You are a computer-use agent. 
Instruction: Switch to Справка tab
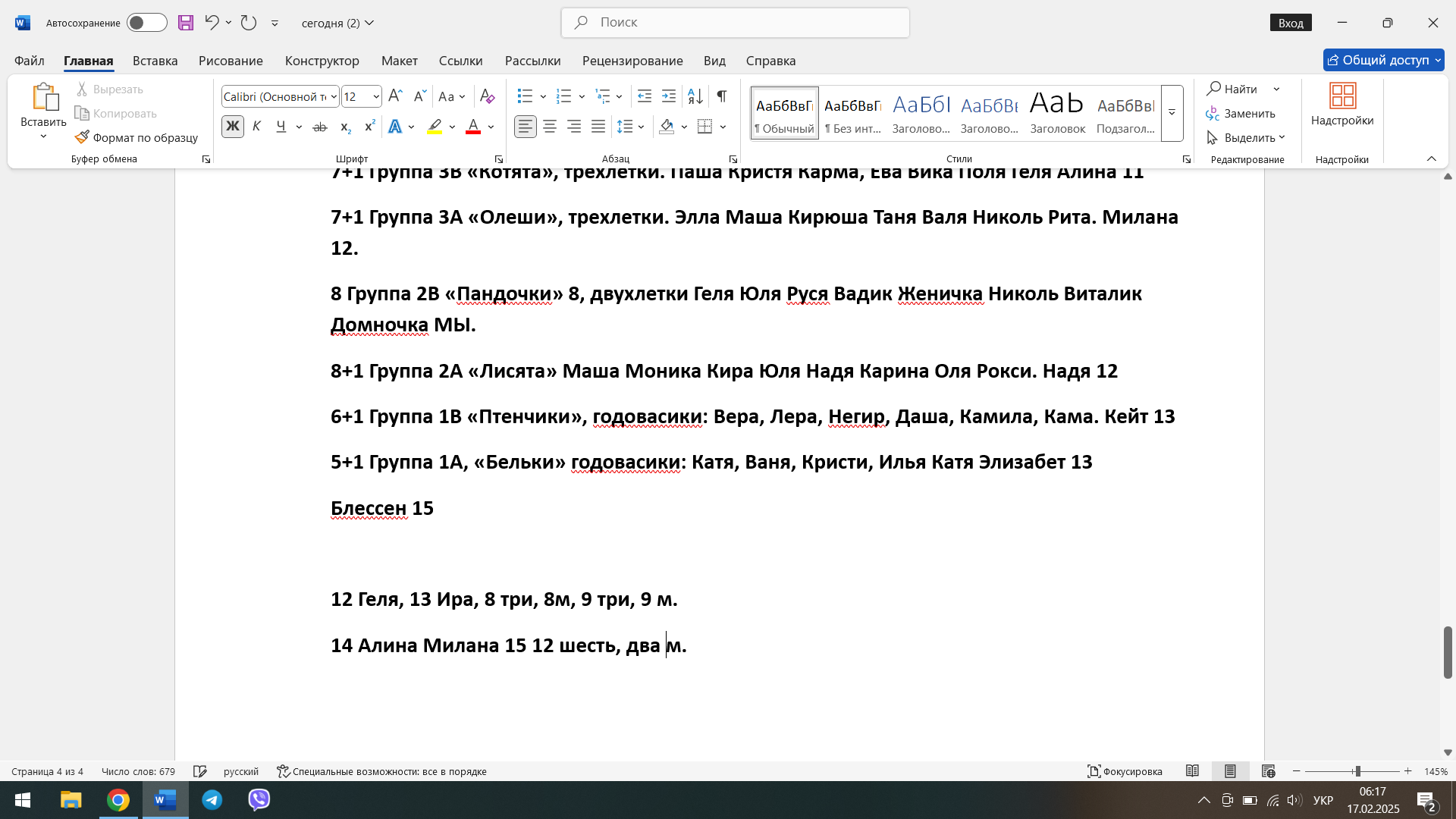point(770,61)
